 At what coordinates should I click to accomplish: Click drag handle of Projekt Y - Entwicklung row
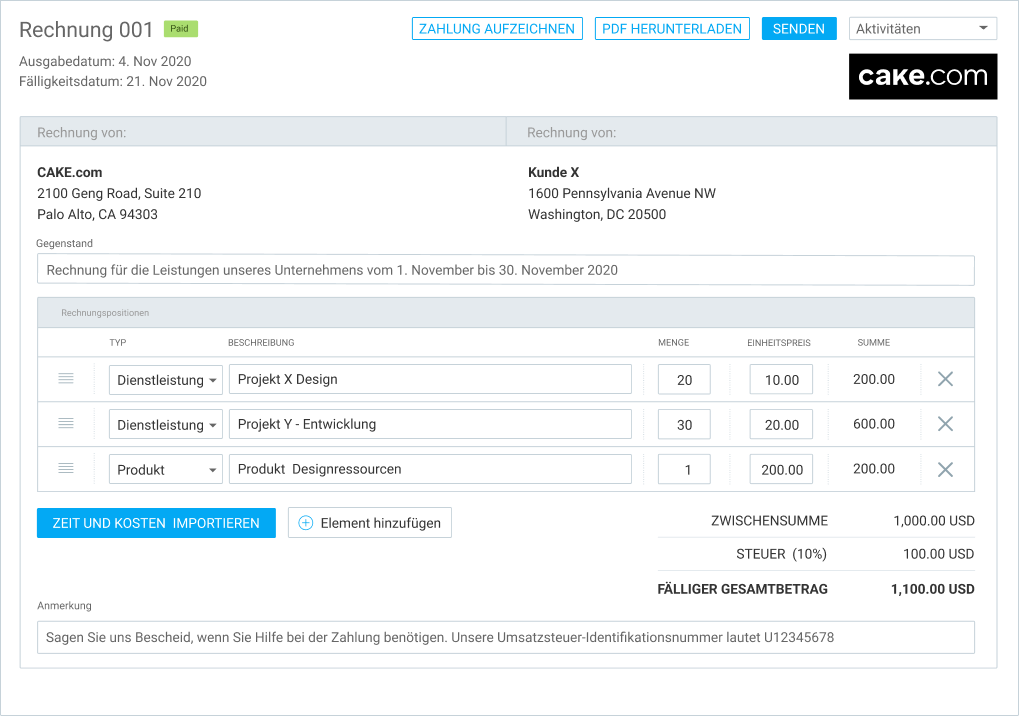[66, 424]
